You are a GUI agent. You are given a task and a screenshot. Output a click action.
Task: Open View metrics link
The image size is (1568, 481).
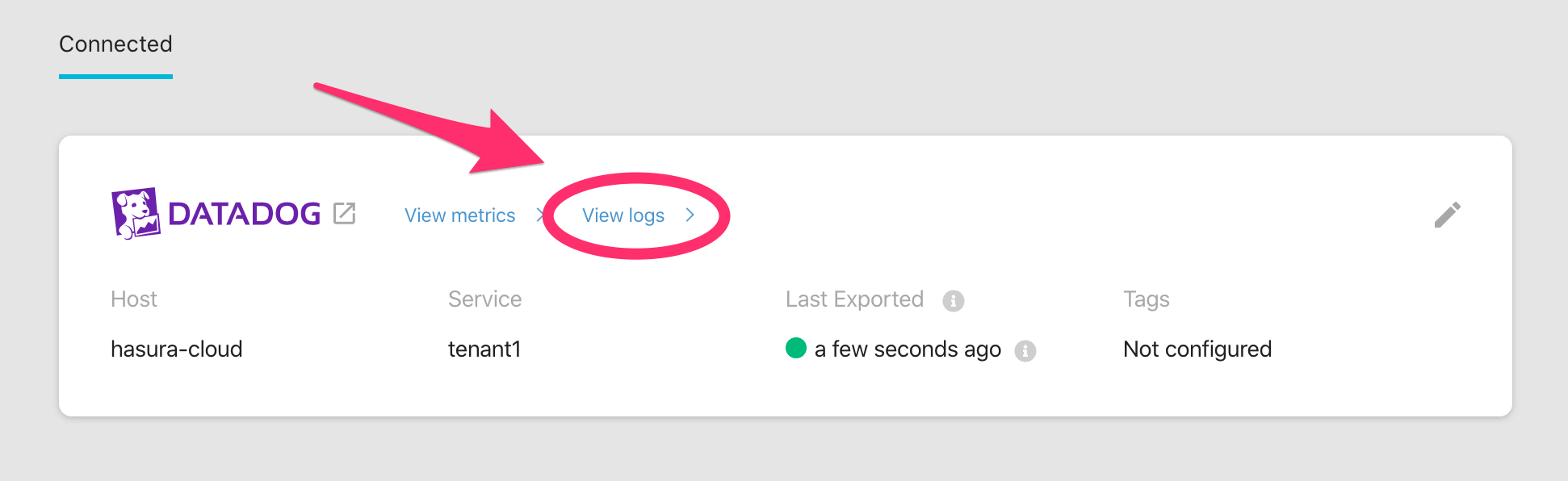click(x=459, y=215)
